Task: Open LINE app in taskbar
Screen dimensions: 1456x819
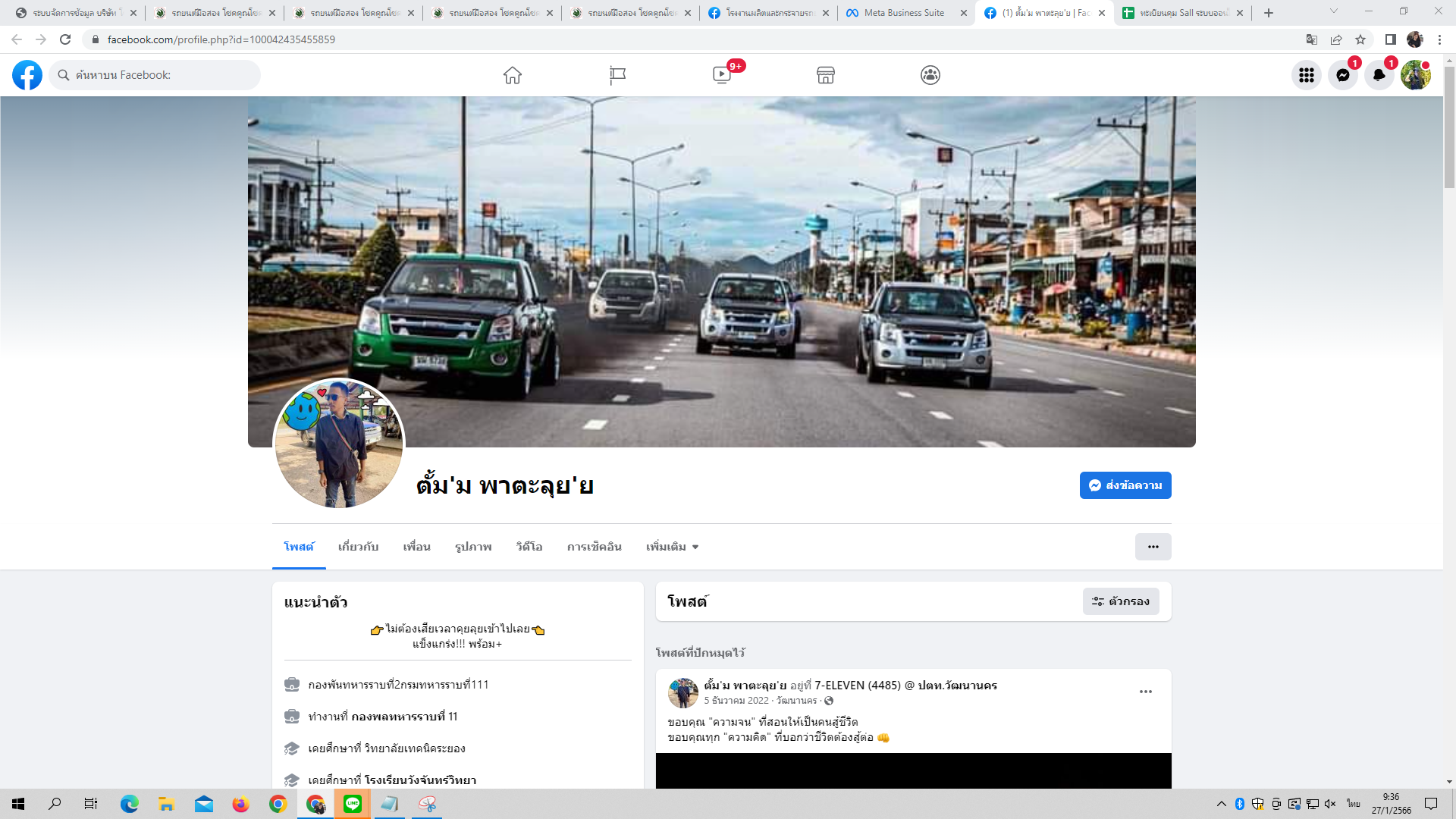Action: click(353, 804)
